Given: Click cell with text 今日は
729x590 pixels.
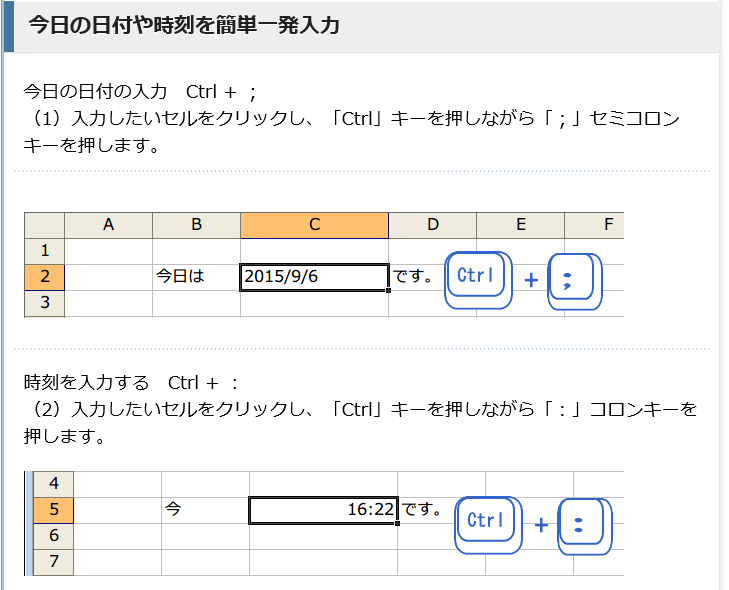Looking at the screenshot, I should (x=181, y=277).
